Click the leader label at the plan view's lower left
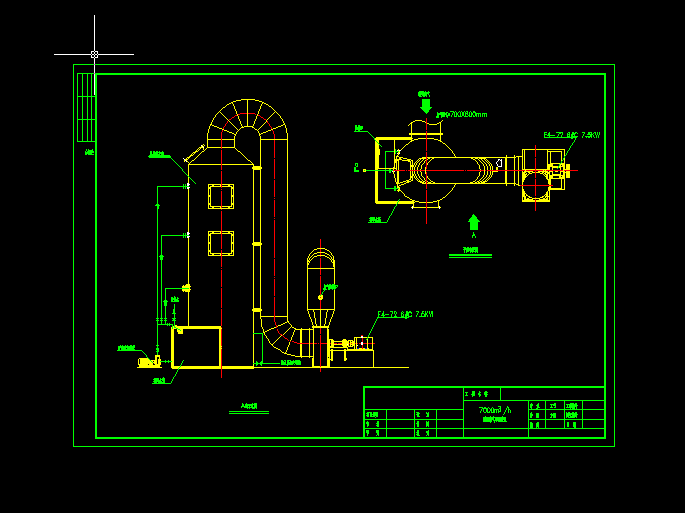The image size is (685, 513). click(x=375, y=220)
